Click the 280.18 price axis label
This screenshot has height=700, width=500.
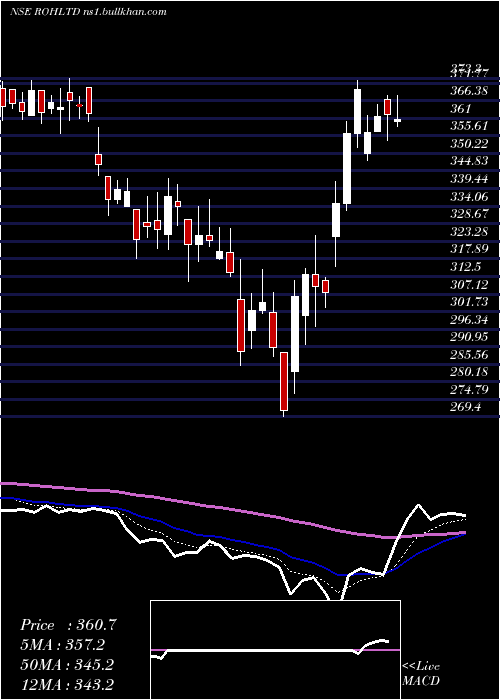point(470,372)
